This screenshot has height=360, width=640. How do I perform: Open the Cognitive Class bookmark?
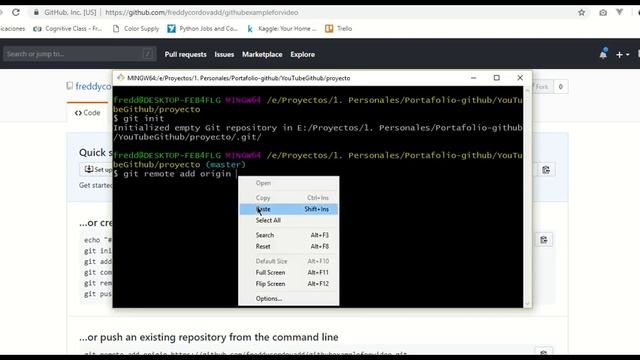[67, 29]
